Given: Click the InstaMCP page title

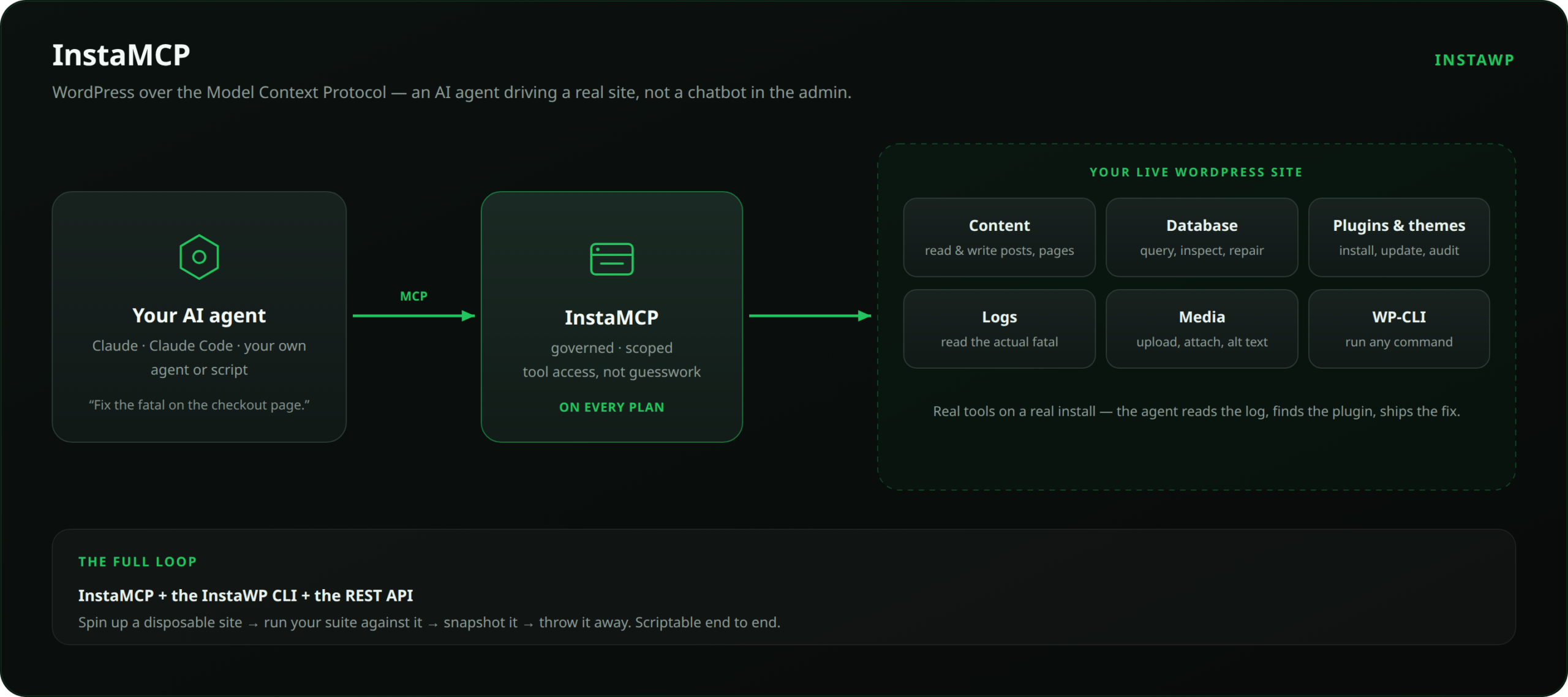Looking at the screenshot, I should (x=121, y=55).
